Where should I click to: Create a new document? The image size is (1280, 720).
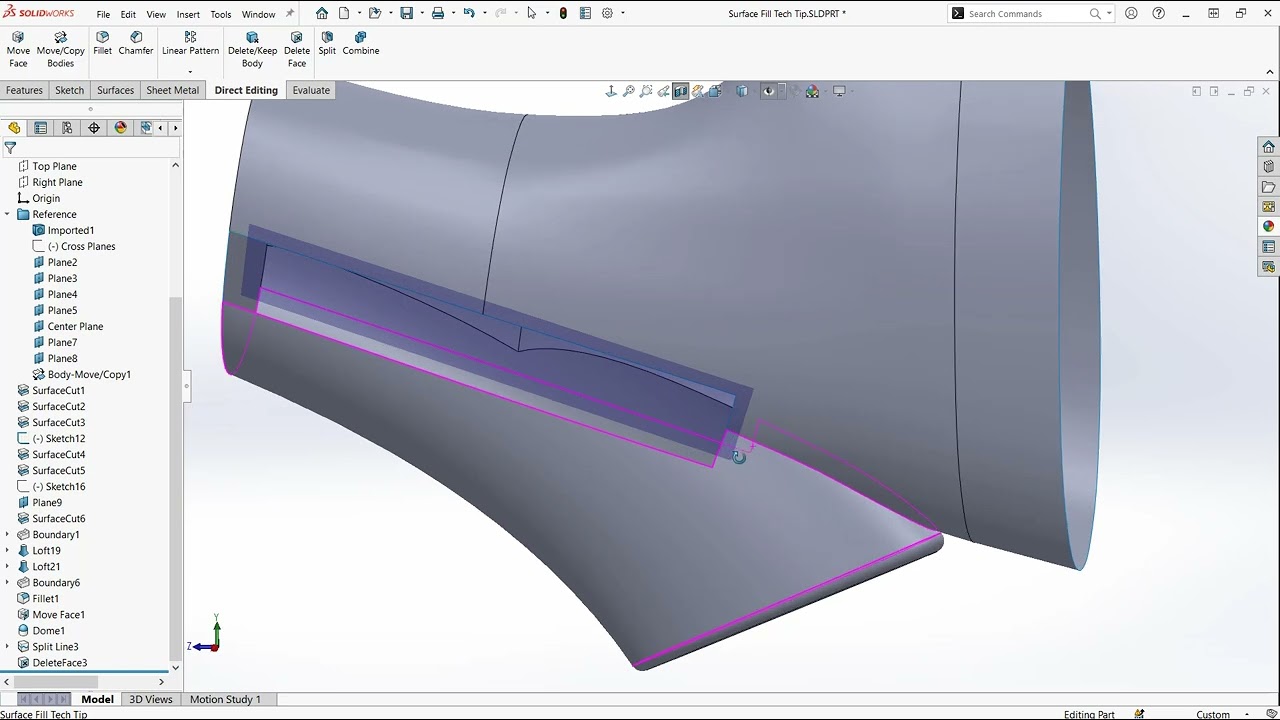pos(344,13)
